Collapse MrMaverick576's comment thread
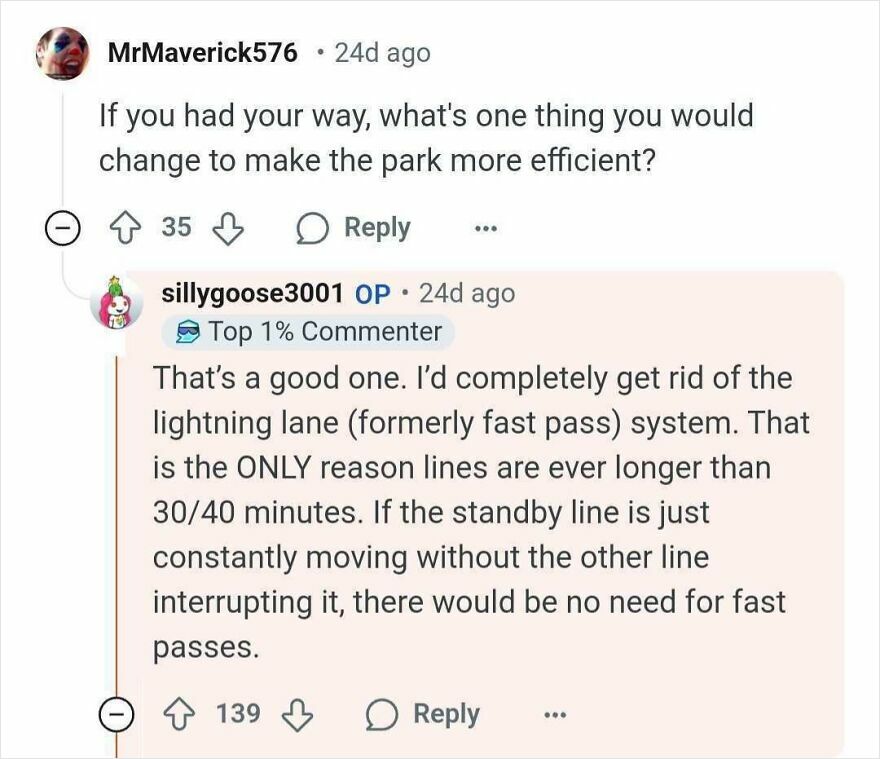The height and width of the screenshot is (759, 880). (62, 227)
